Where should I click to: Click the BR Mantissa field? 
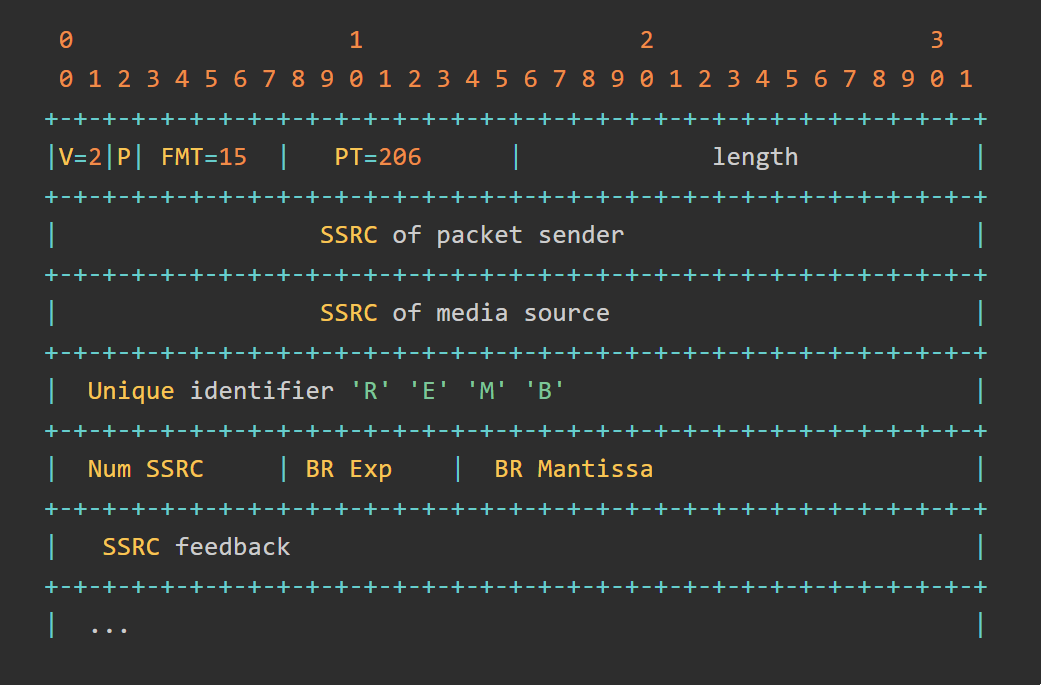(x=574, y=469)
